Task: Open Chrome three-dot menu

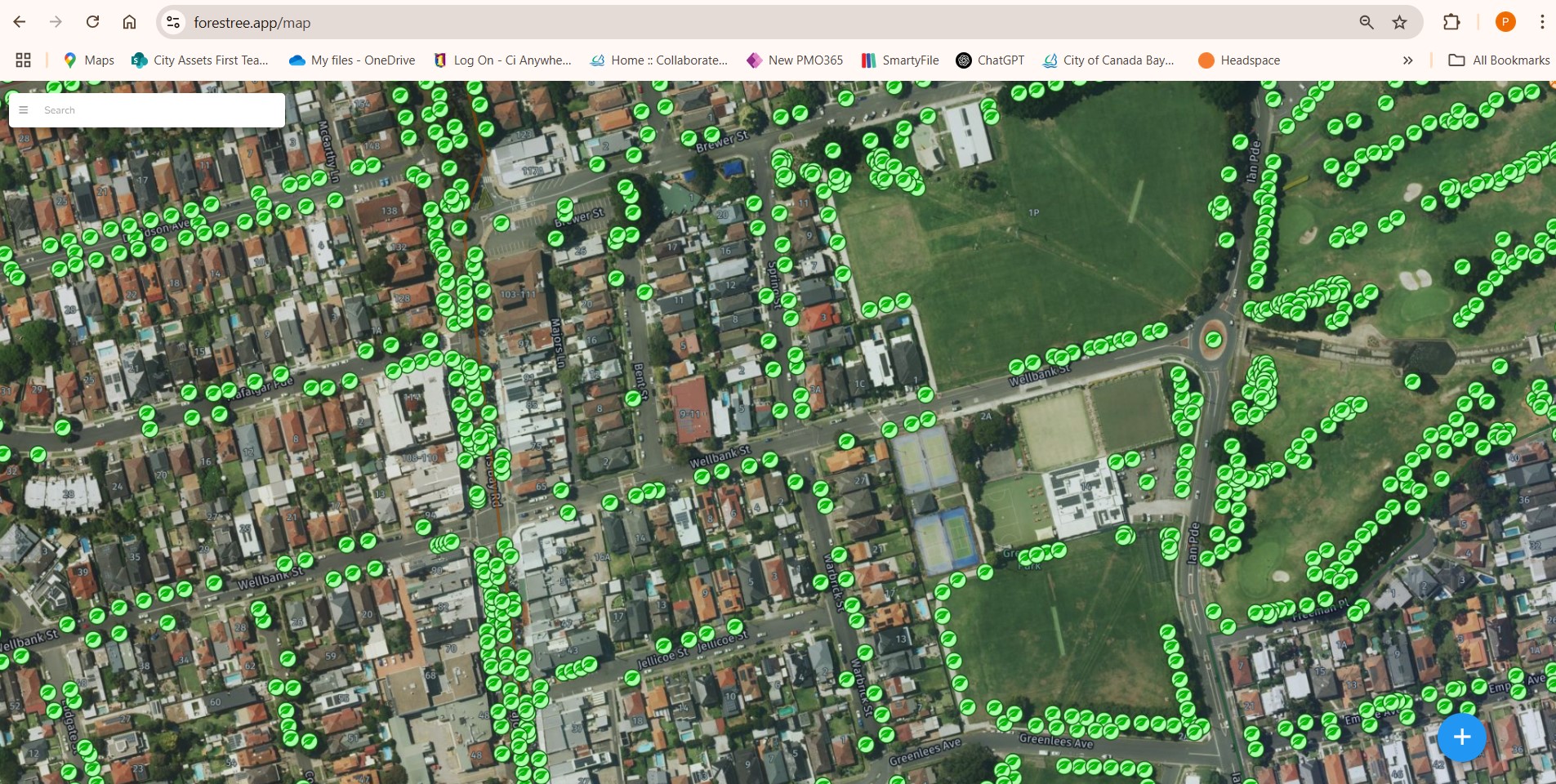Action: 1541,22
